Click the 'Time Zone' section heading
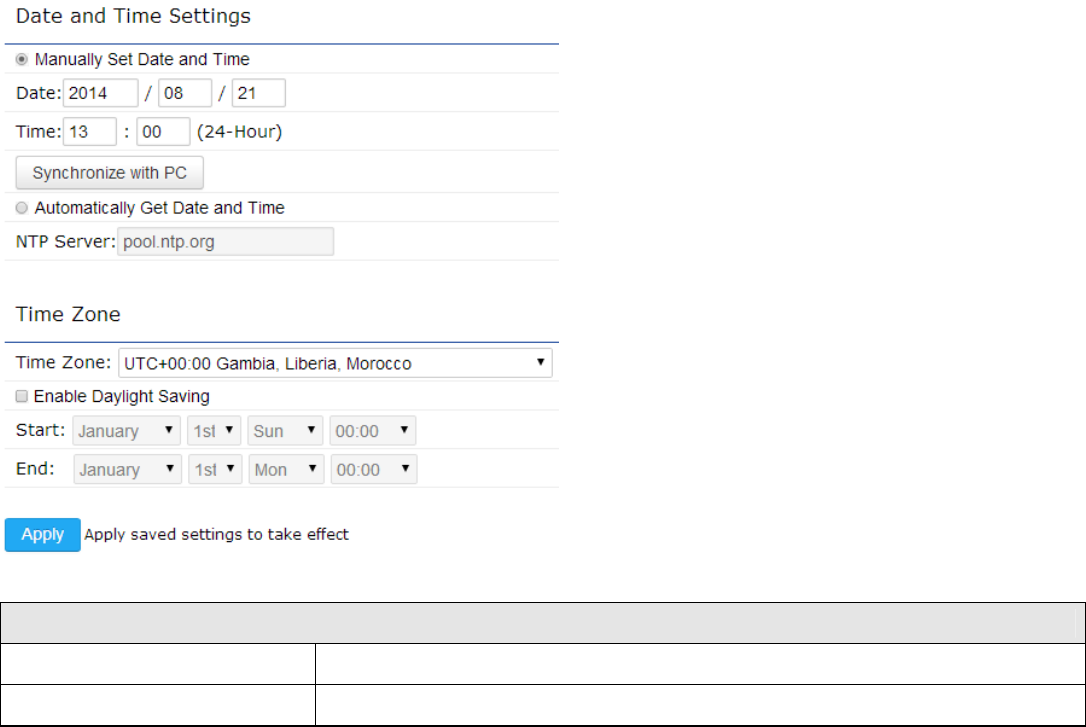The height and width of the screenshot is (727, 1086). point(68,314)
